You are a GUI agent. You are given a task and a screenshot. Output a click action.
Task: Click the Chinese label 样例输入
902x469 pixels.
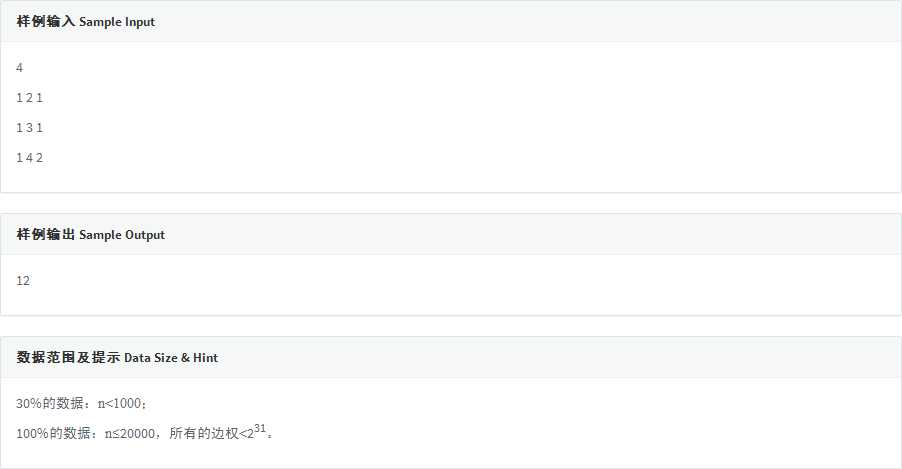click(45, 21)
